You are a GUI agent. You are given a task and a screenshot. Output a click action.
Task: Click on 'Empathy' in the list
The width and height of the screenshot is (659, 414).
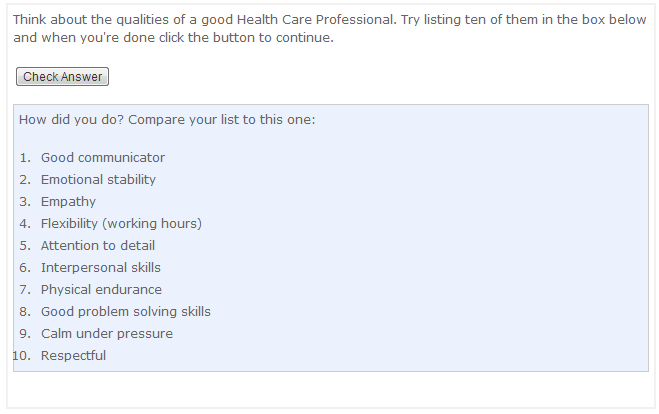(x=68, y=202)
